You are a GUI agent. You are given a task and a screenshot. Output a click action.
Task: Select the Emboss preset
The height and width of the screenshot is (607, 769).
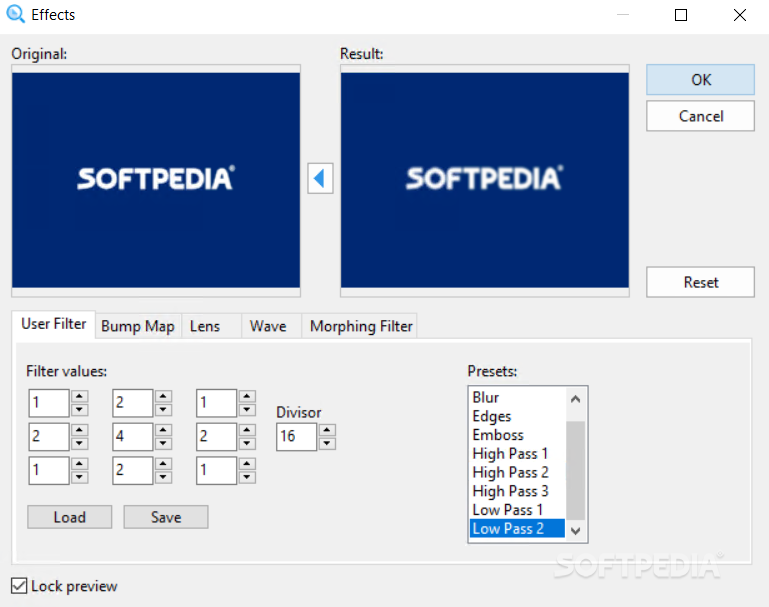click(x=517, y=435)
